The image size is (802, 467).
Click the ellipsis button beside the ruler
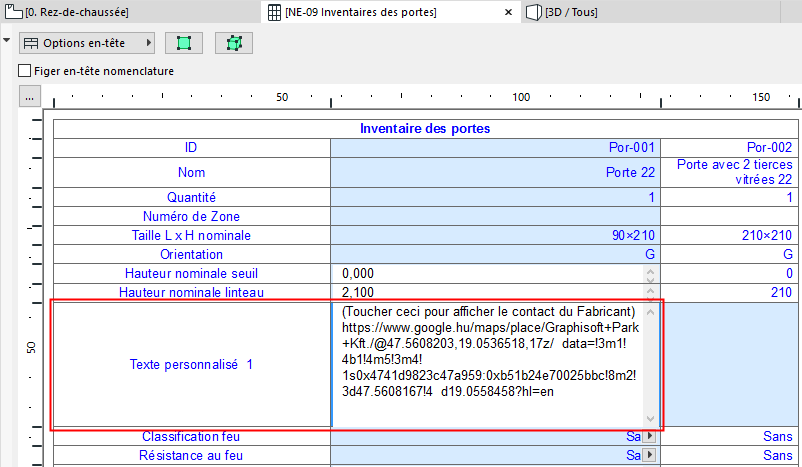pos(30,97)
